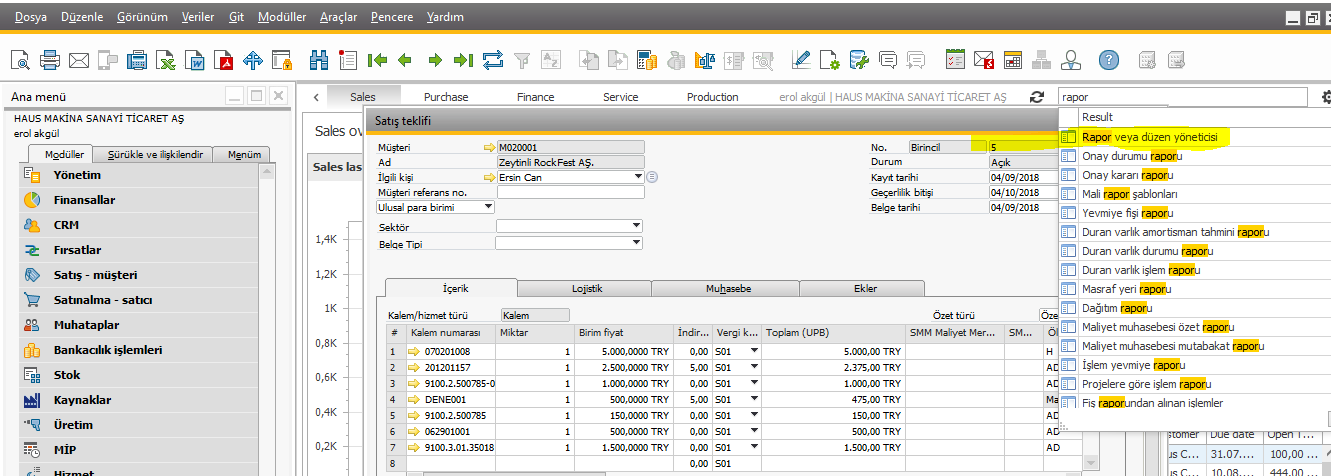Select 'Rapor veya düzen yöneticisi' search result
This screenshot has width=1331, height=476.
[1149, 137]
